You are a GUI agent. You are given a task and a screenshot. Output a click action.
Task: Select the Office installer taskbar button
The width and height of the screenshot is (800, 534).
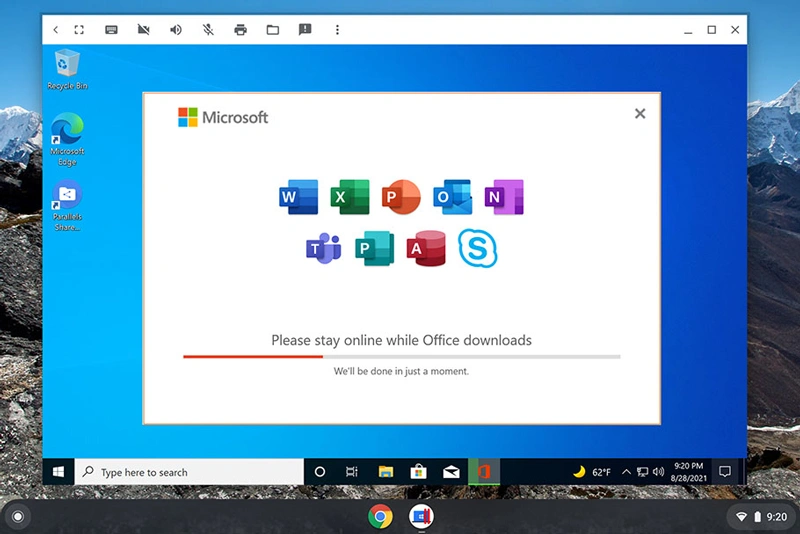coord(484,472)
